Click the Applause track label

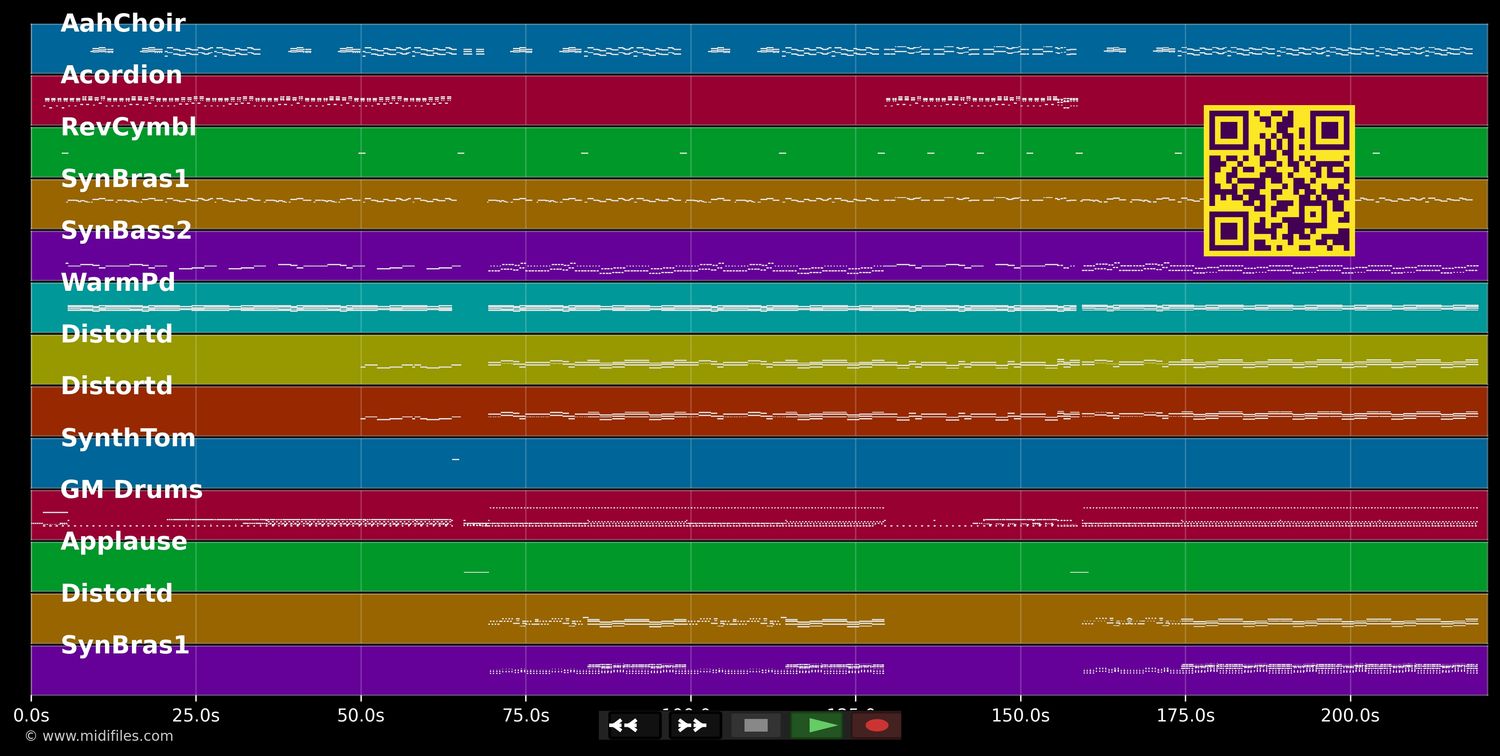point(124,542)
